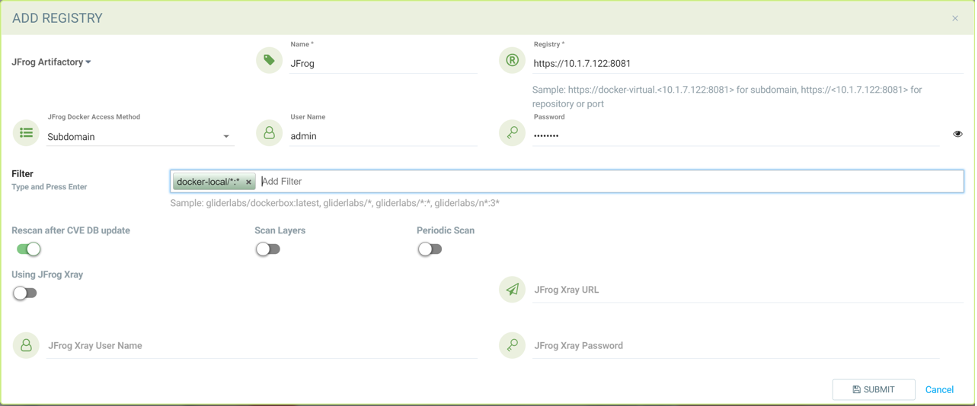
Task: Click the user icon beside User Name
Action: click(x=269, y=133)
